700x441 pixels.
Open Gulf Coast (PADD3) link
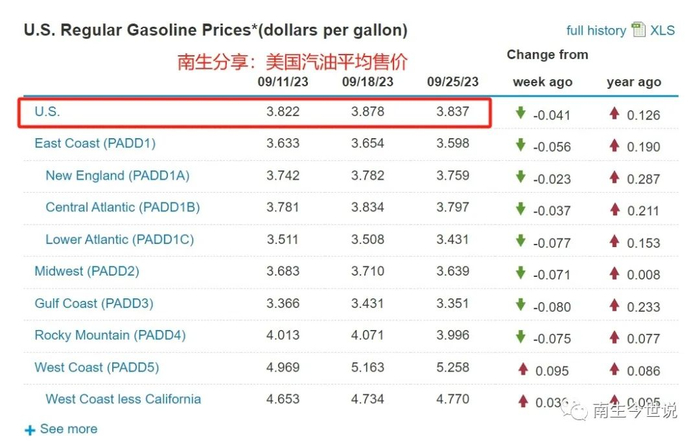(94, 303)
